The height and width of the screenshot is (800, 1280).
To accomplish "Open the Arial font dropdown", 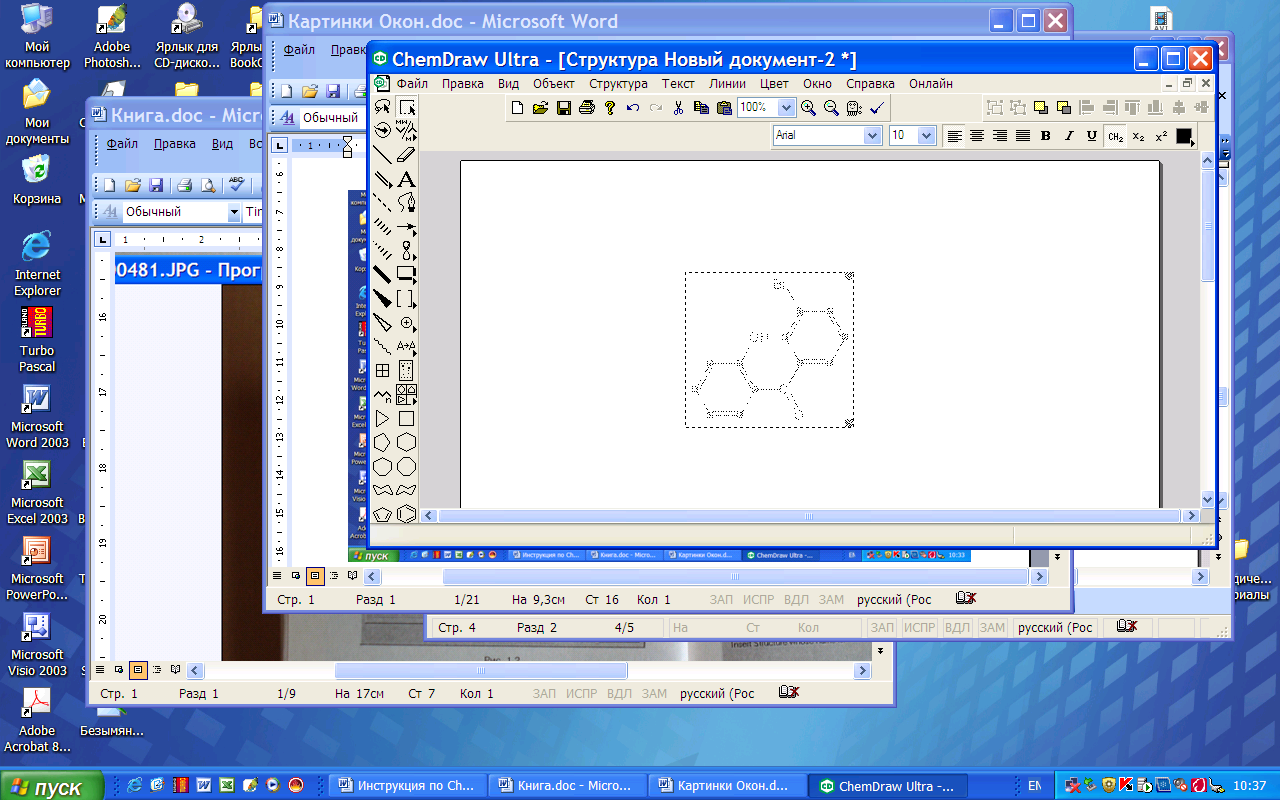I will click(x=872, y=136).
